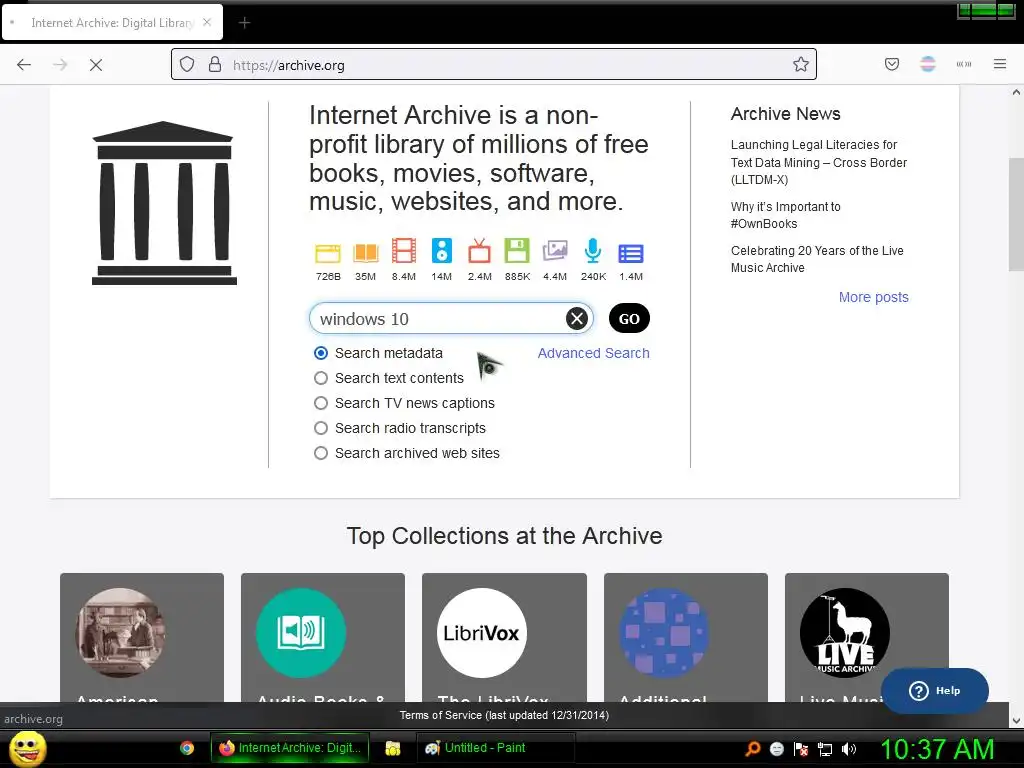Open the More posts link
The image size is (1024, 768).
pos(873,297)
